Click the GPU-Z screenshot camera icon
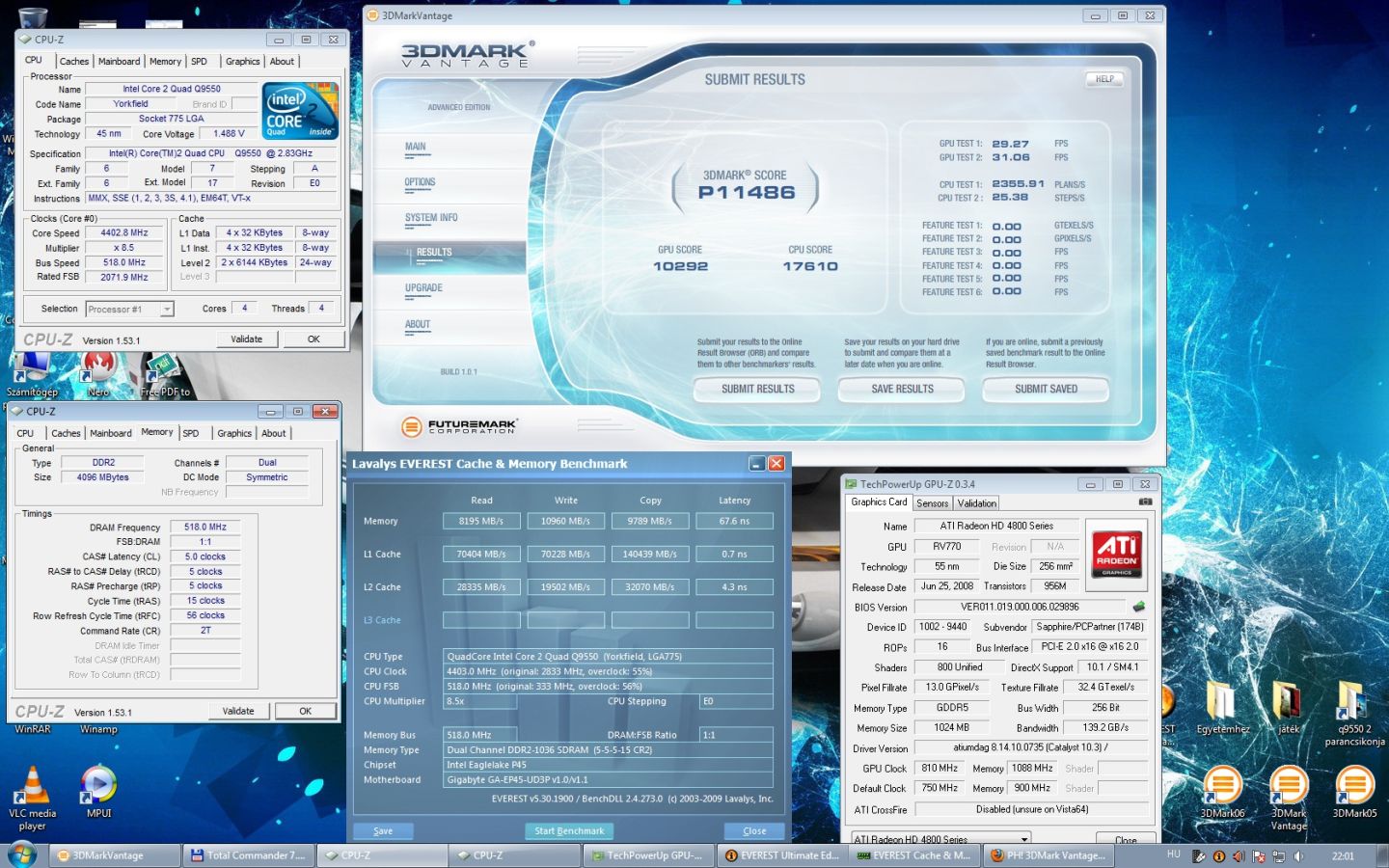Viewport: 1389px width, 868px height. (1145, 502)
